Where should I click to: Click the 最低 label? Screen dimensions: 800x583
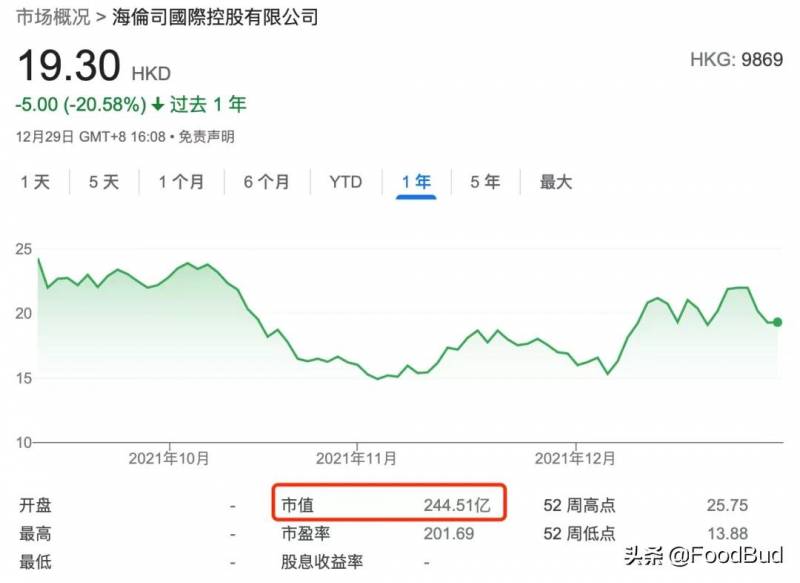[35, 562]
